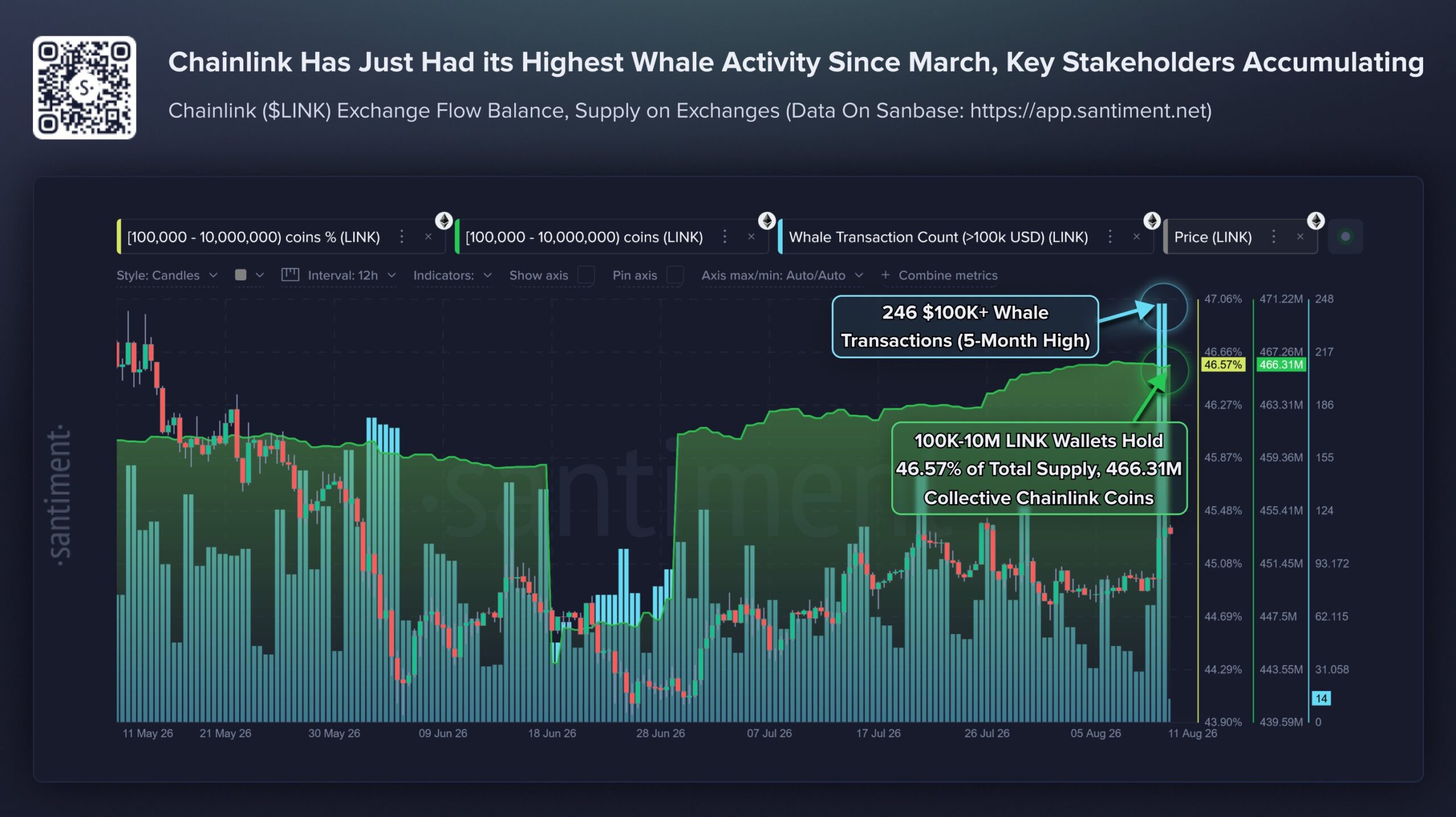
Task: Click Ethereum badge on Whale Transaction metric
Action: (x=1152, y=221)
